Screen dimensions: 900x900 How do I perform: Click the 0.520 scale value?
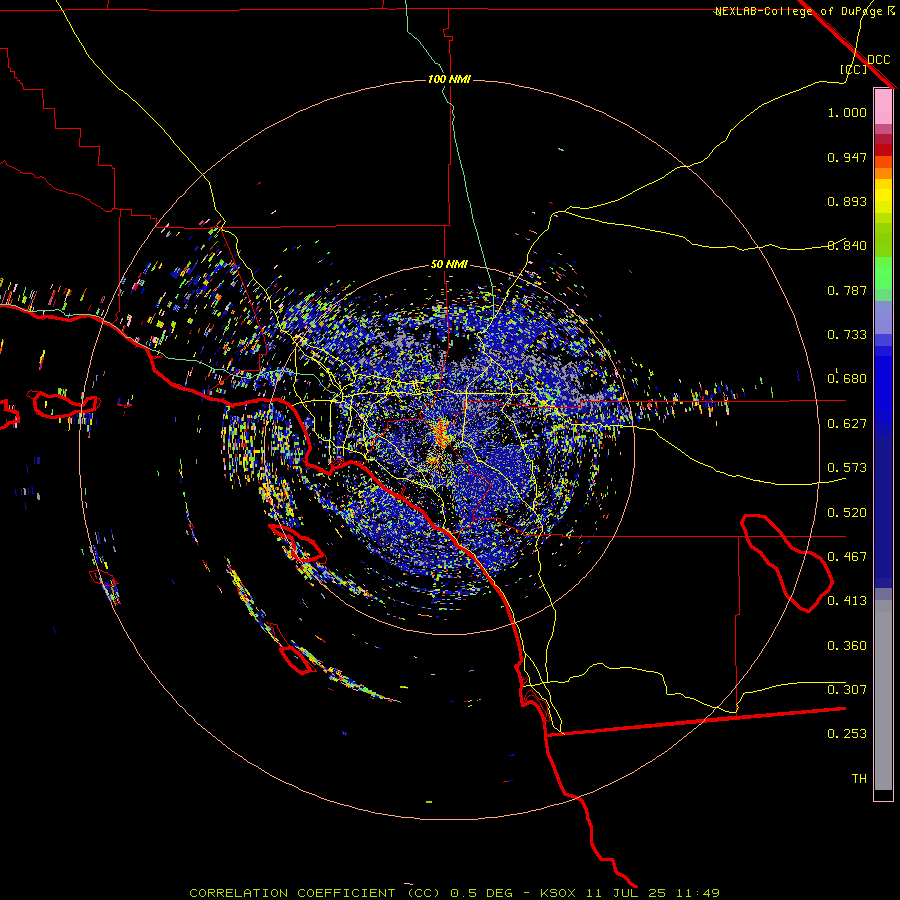847,512
